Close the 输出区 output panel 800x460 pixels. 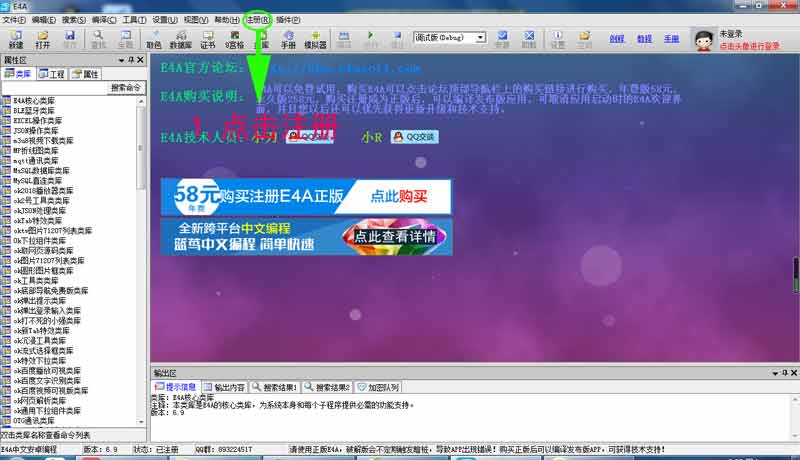tap(794, 373)
